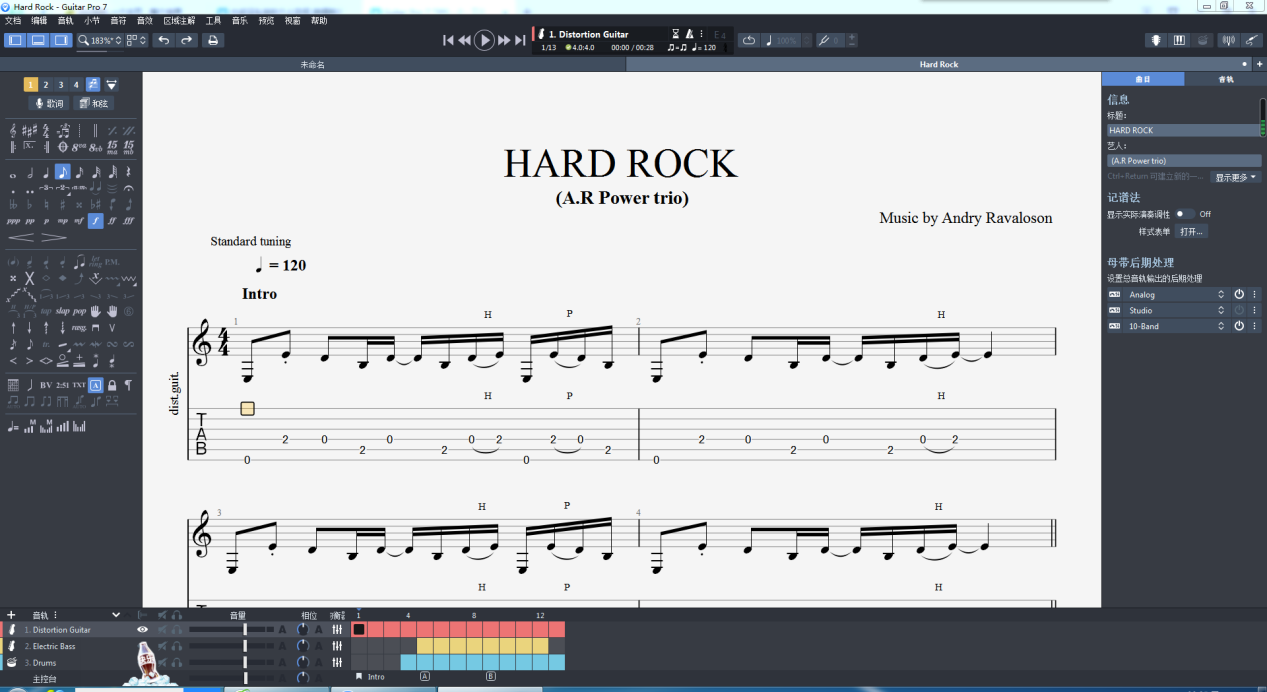Click the print icon in toolbar
Screen dimensions: 1267x692
coord(212,40)
